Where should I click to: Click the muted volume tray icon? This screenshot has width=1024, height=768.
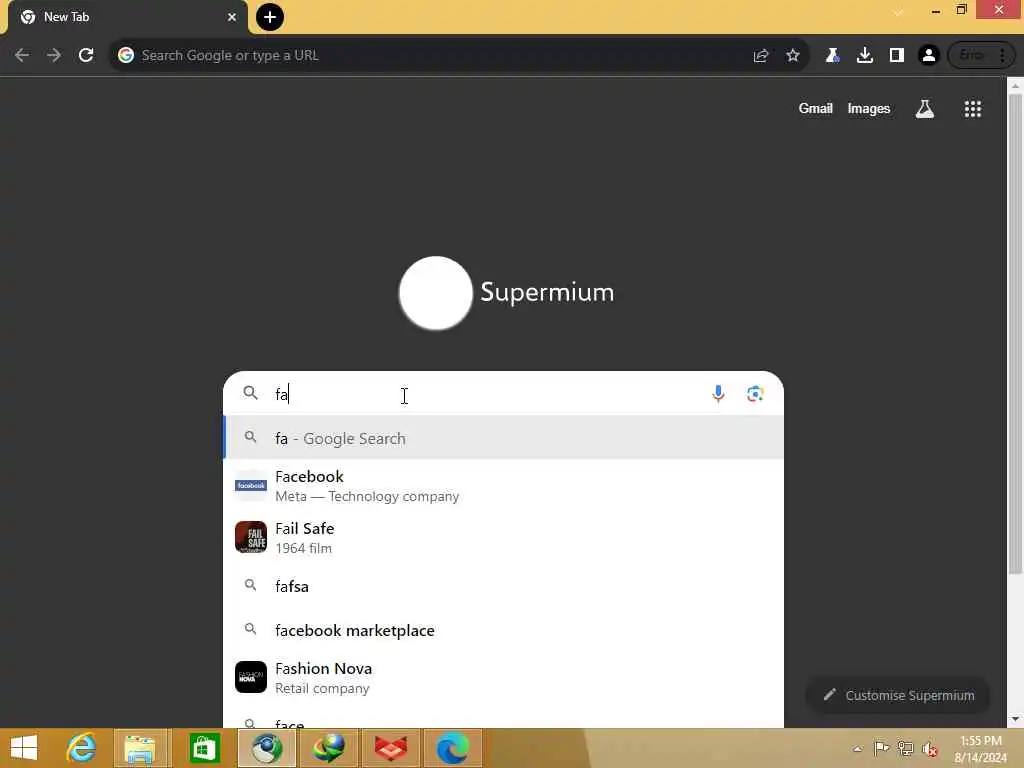929,749
